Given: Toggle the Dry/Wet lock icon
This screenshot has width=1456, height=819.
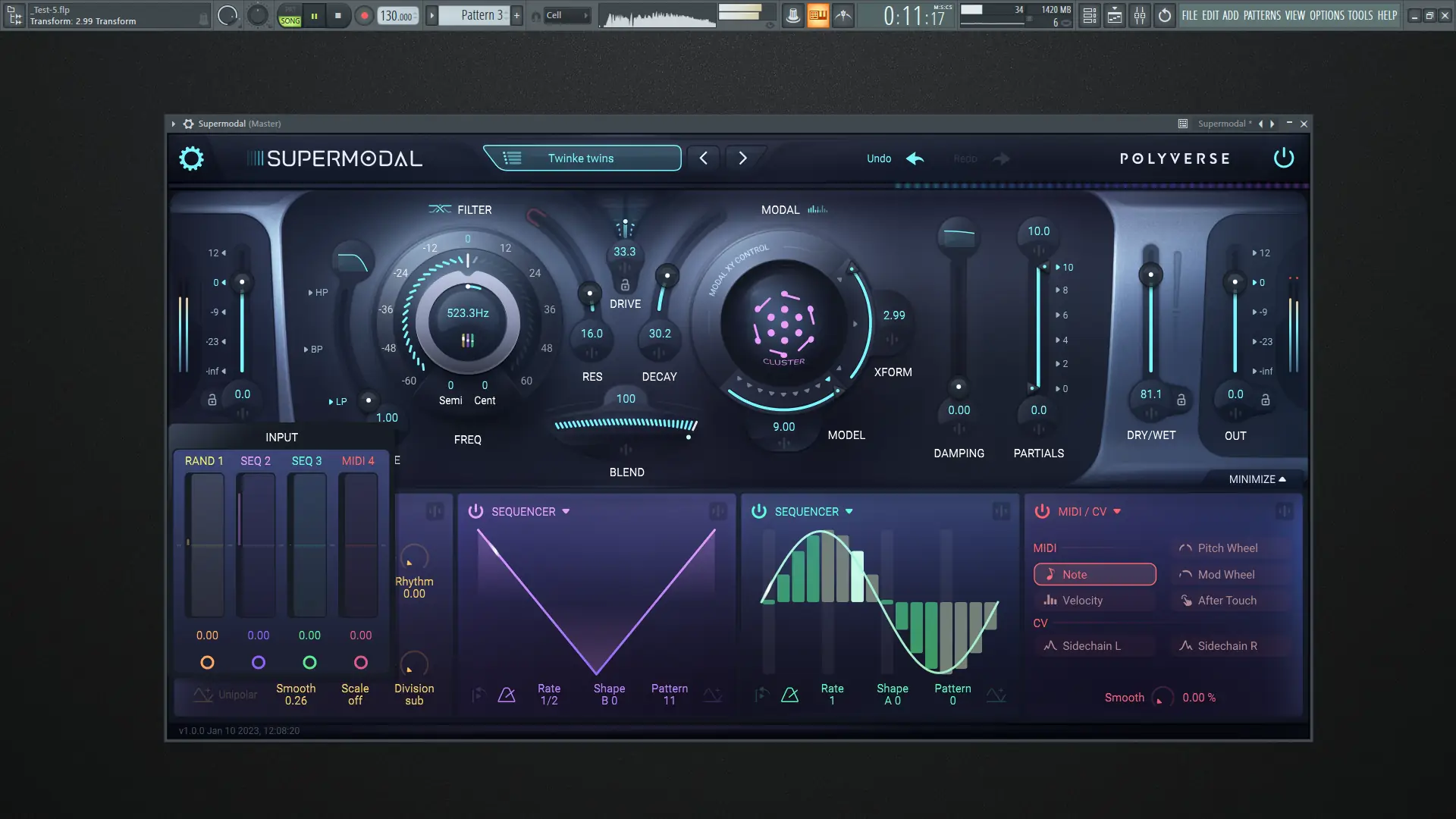Looking at the screenshot, I should point(1181,400).
